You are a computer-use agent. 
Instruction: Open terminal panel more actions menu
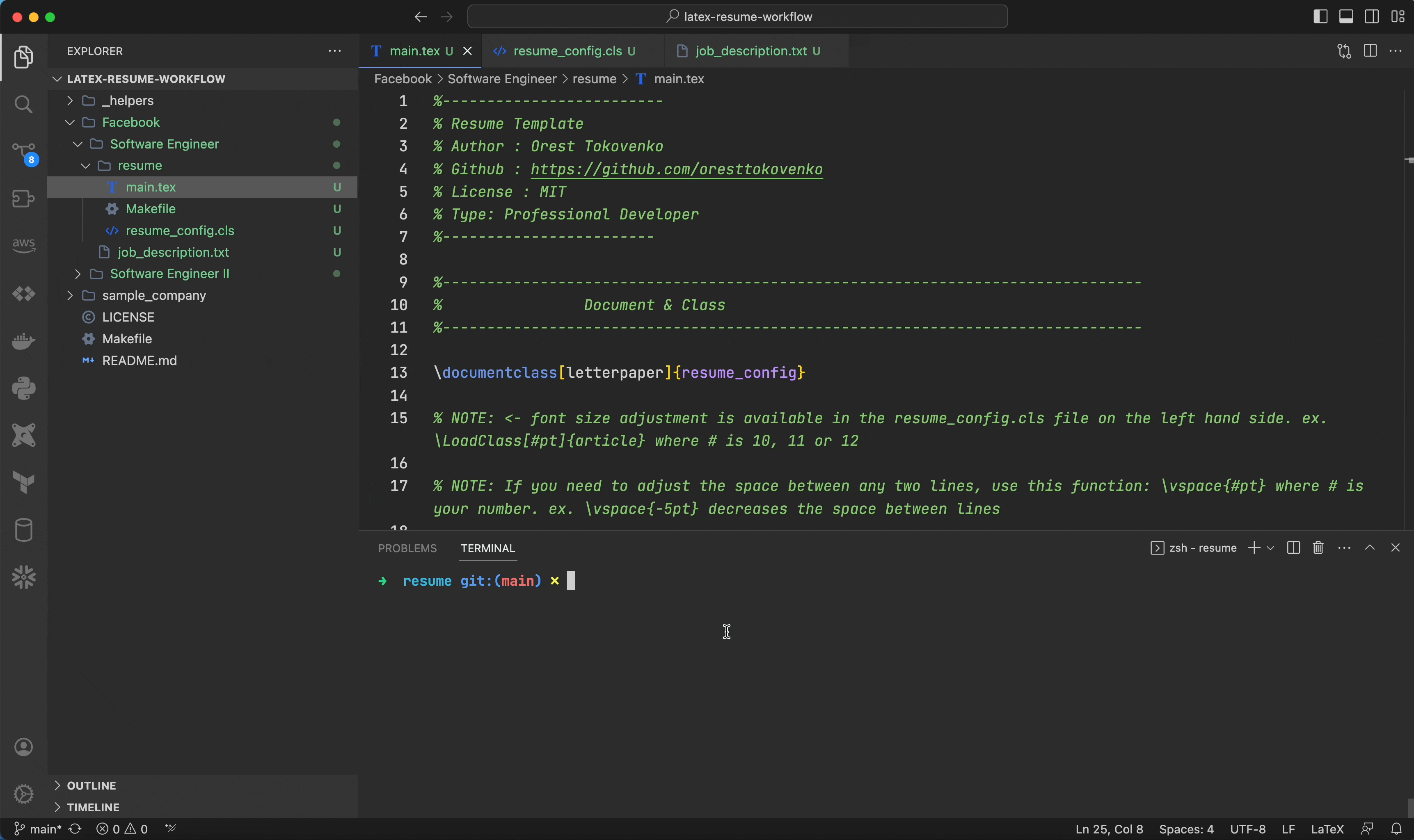click(1344, 548)
